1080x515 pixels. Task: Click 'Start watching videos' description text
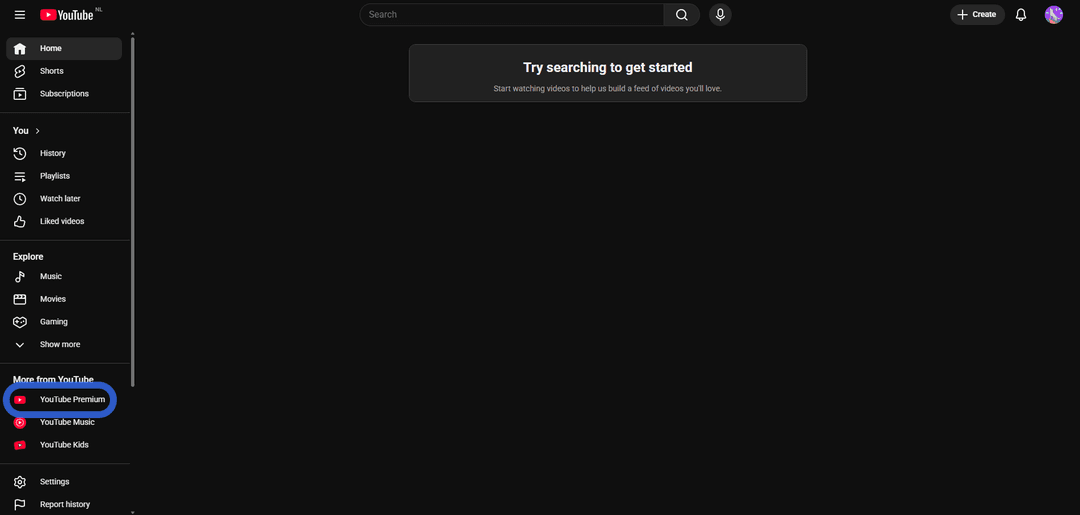(x=608, y=89)
